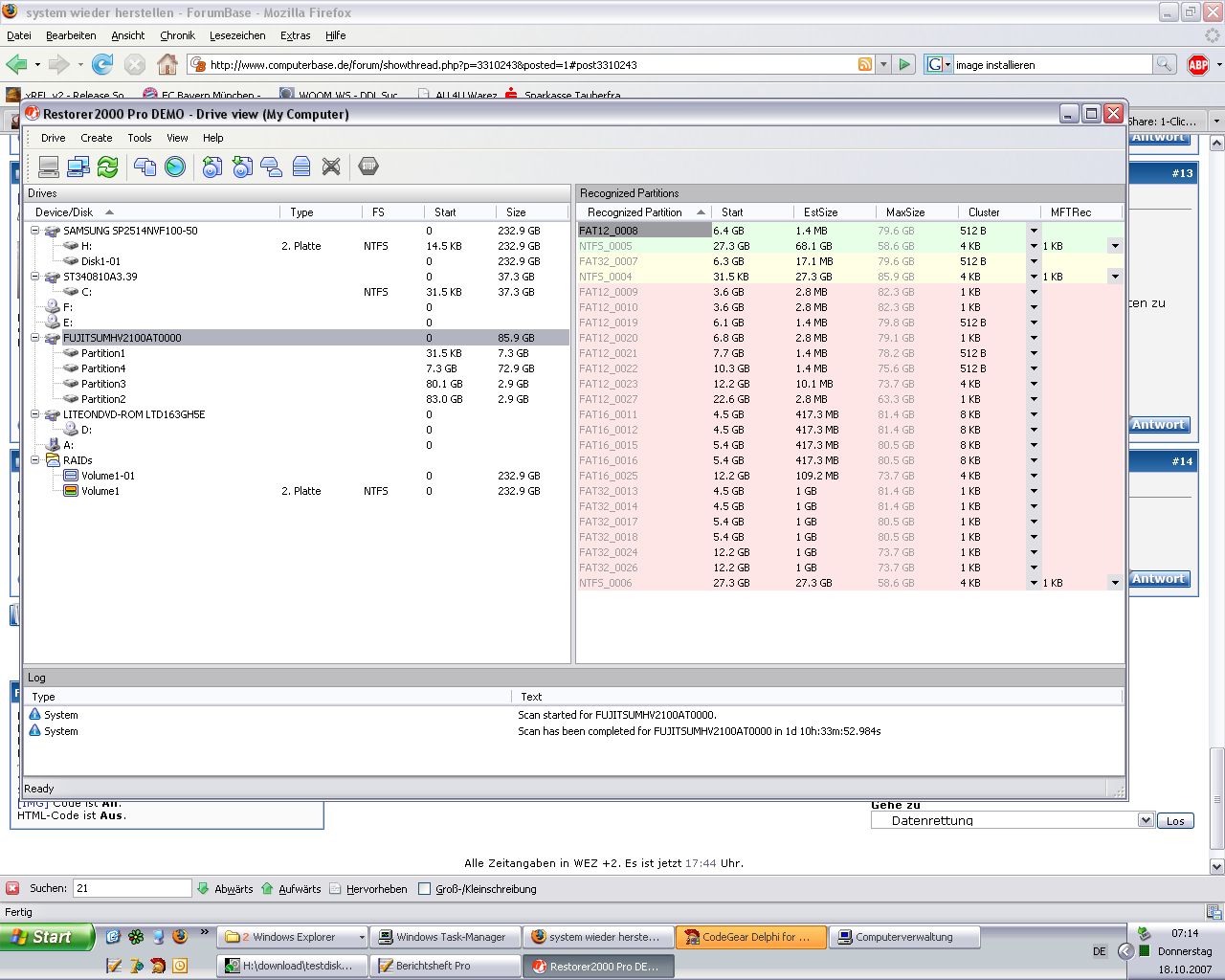Toggle the Groß-/Kleinschreibung checkbox

[x=424, y=889]
